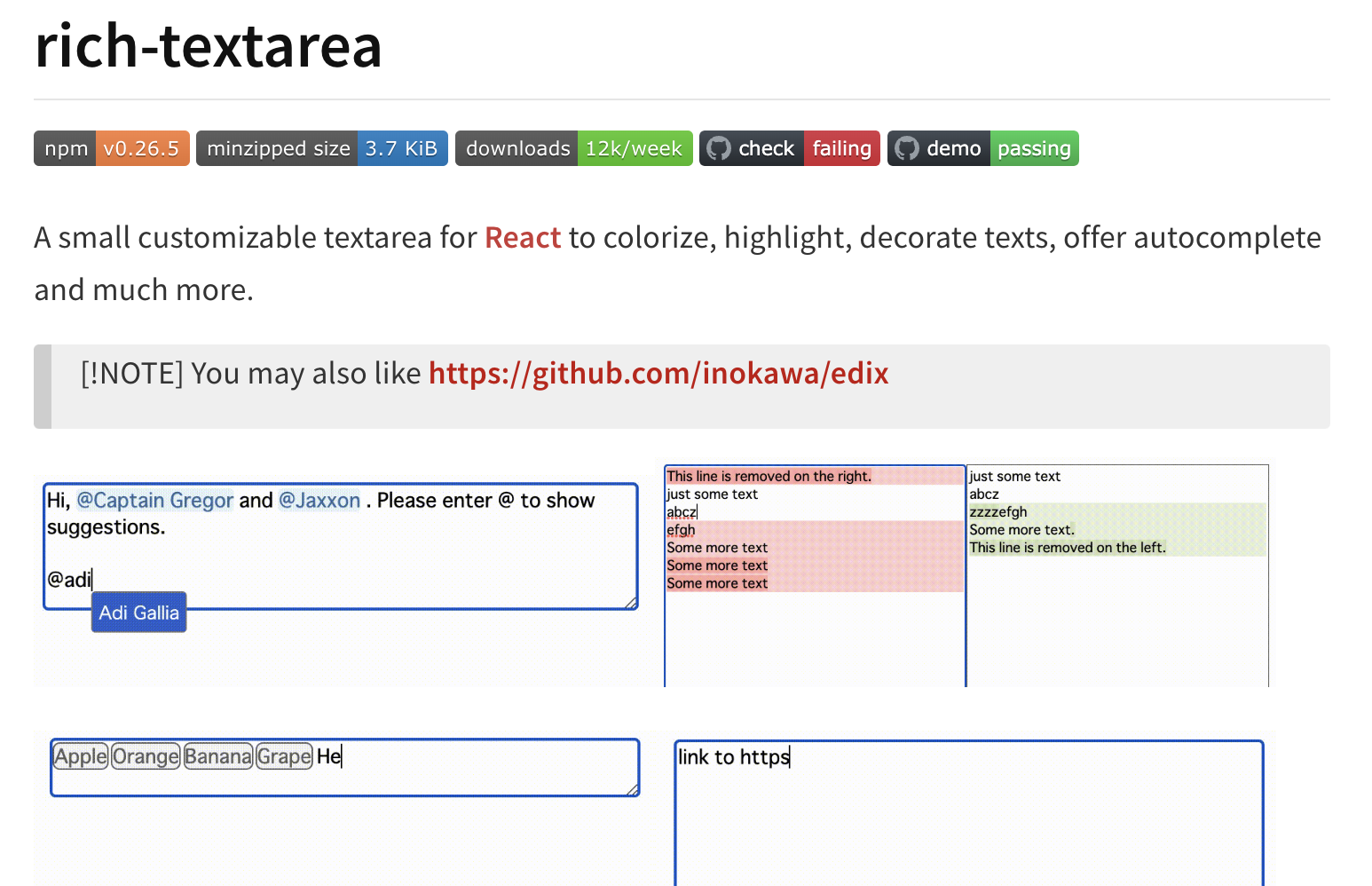Click the Banana tag in the tags textarea

(218, 756)
